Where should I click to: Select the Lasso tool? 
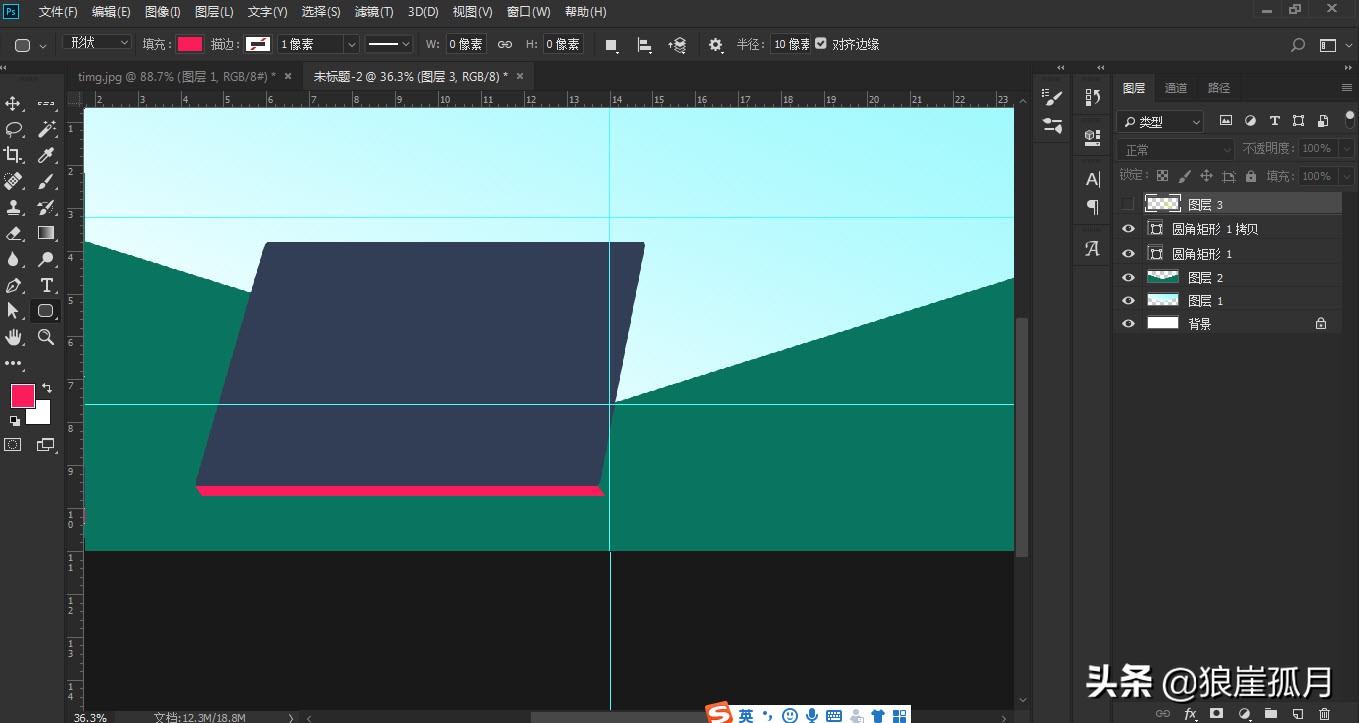14,129
